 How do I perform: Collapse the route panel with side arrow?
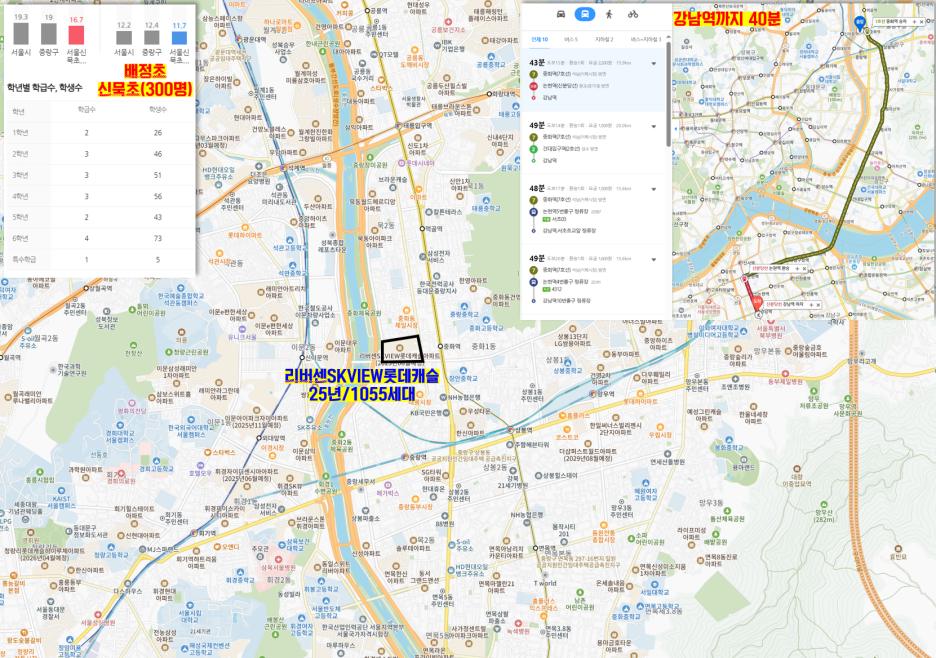click(676, 128)
